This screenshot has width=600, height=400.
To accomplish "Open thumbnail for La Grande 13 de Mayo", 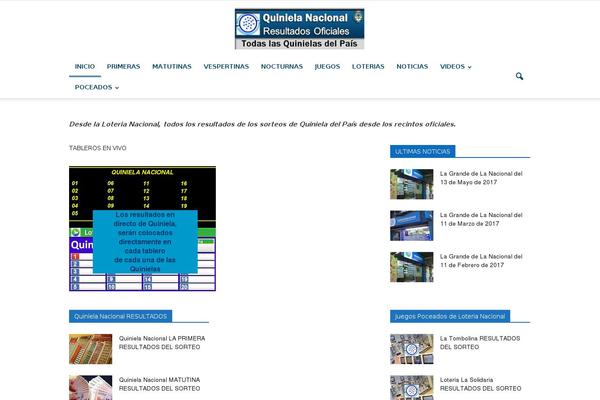I will 412,184.
